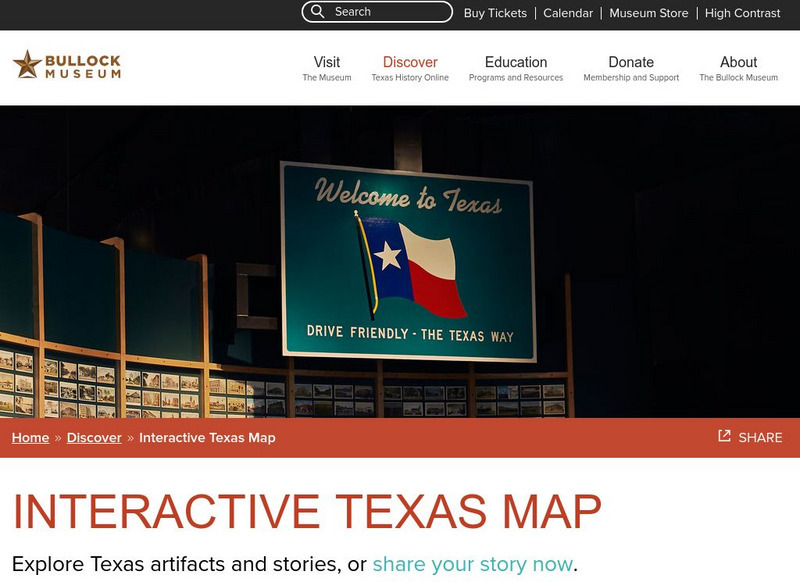This screenshot has height=582, width=800.
Task: Open the Donate menu
Action: [x=631, y=62]
